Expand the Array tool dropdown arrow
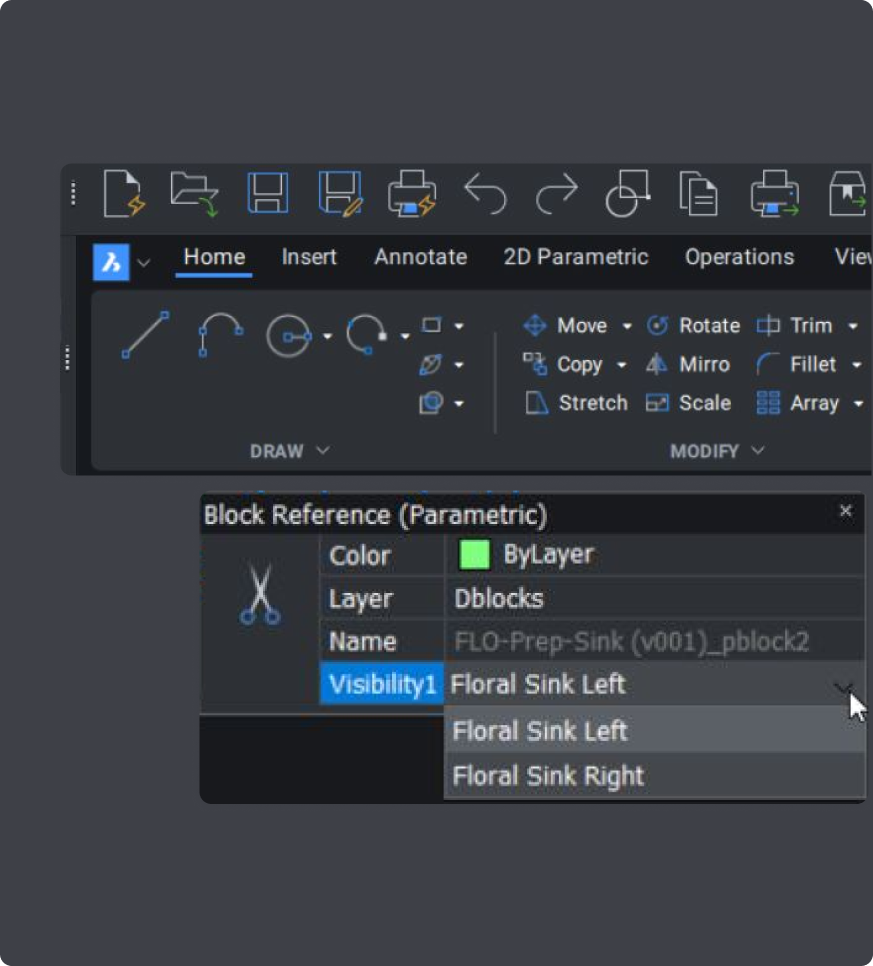873x966 pixels. tap(856, 403)
